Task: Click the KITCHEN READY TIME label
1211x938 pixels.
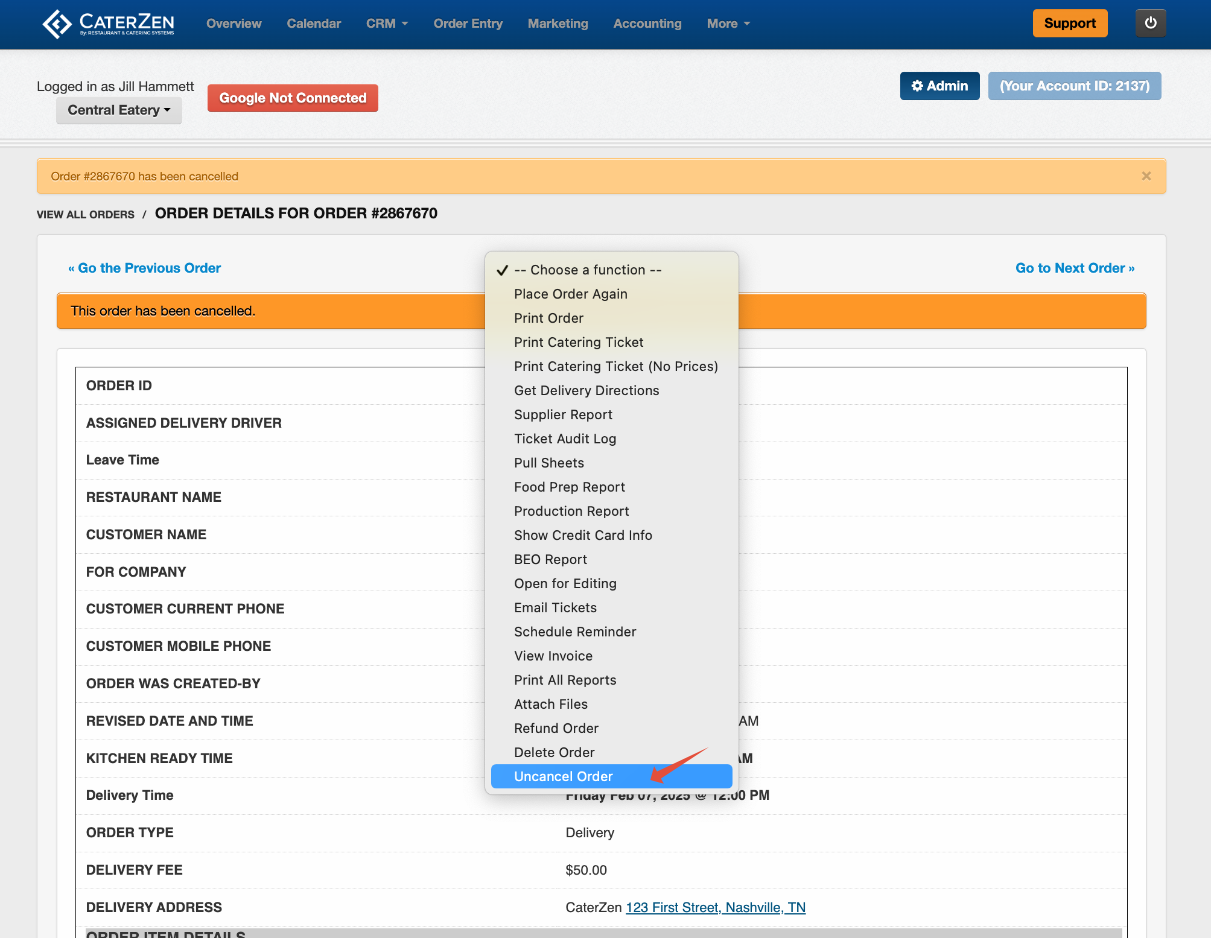Action: coord(159,758)
